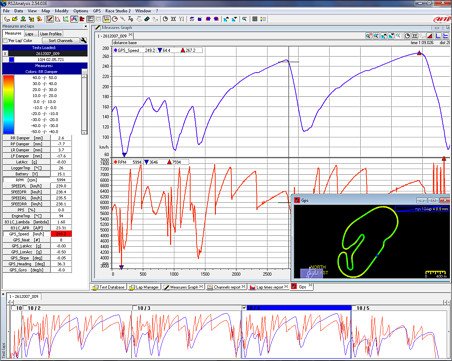Image resolution: width=452 pixels, height=361 pixels.
Task: Select the blue highlighted lap in strip
Action: click(296, 308)
